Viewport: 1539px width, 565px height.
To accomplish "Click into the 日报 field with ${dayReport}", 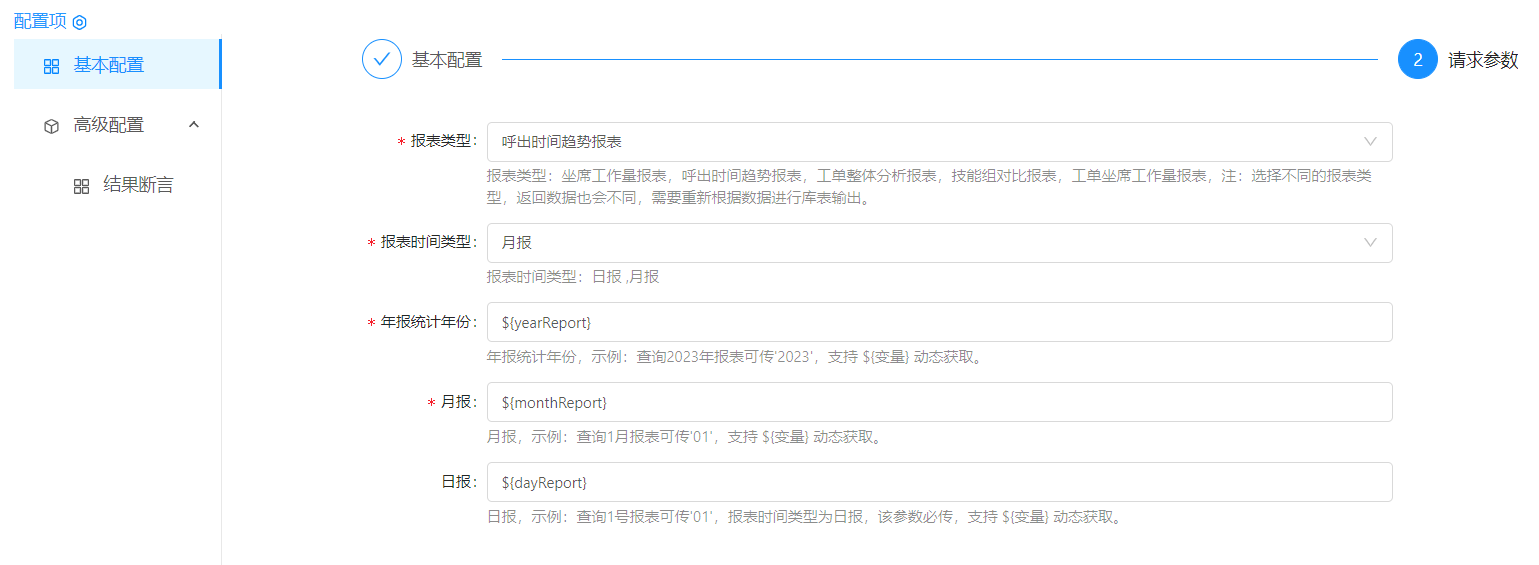I will click(x=938, y=482).
